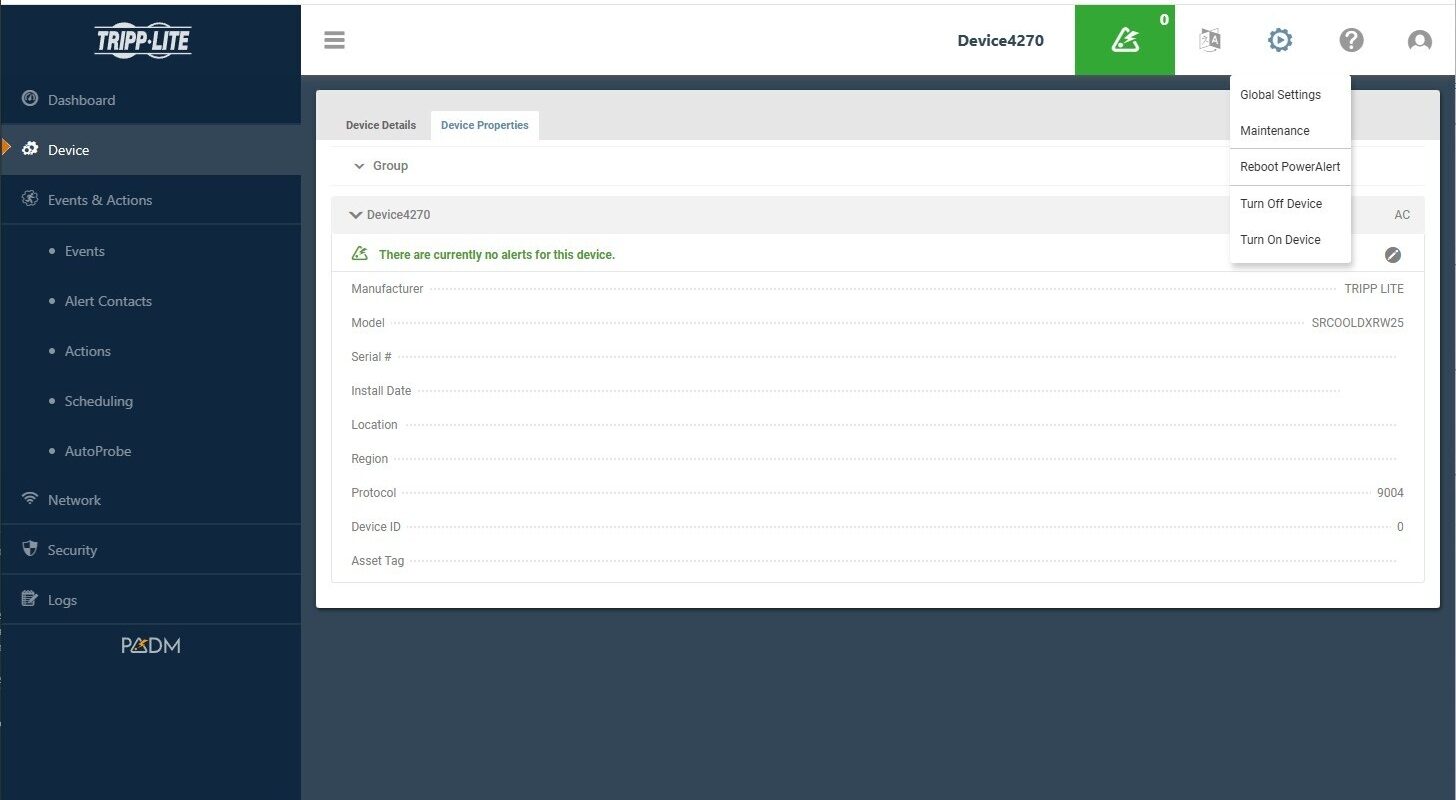The width and height of the screenshot is (1456, 800).
Task: Open the user profile icon
Action: pos(1419,41)
